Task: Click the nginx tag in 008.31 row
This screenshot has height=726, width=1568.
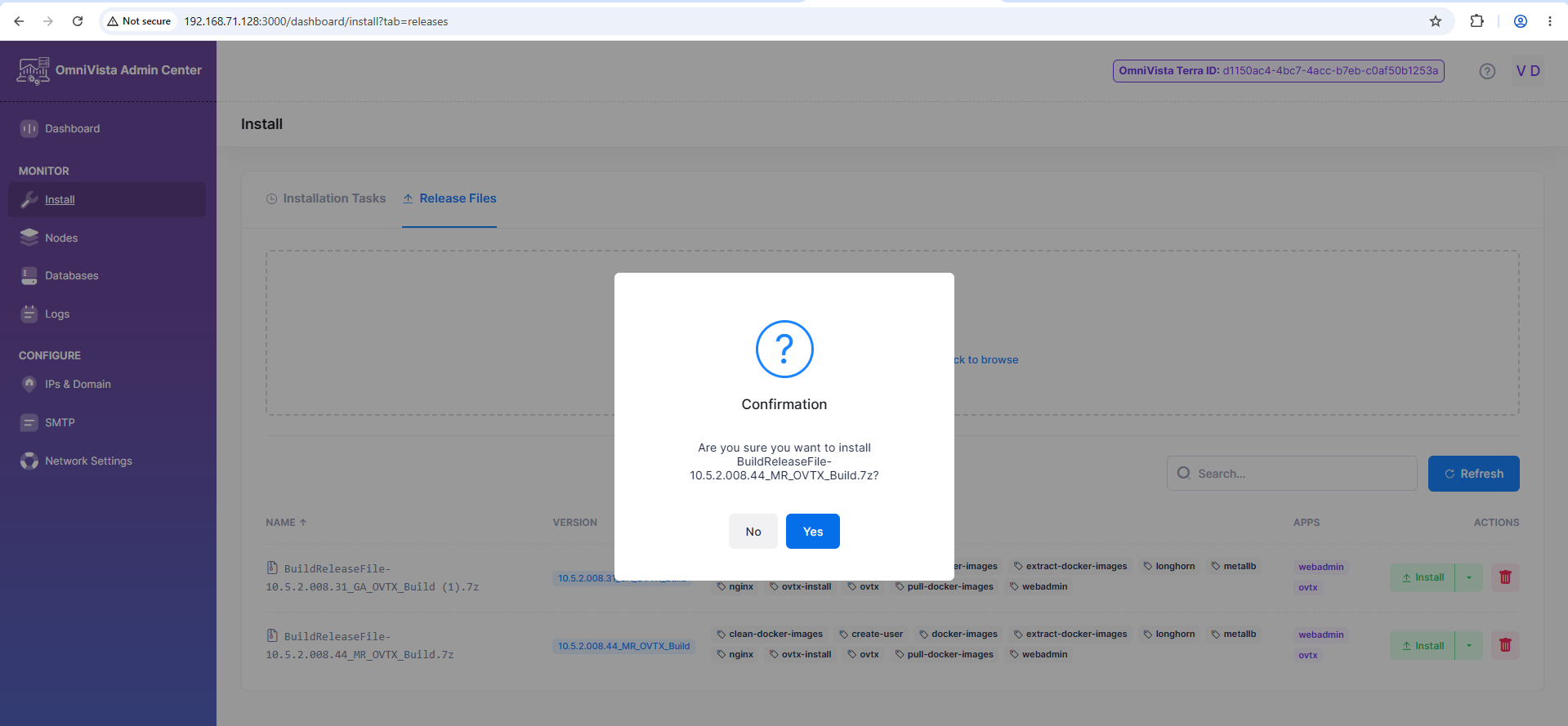Action: pos(735,586)
